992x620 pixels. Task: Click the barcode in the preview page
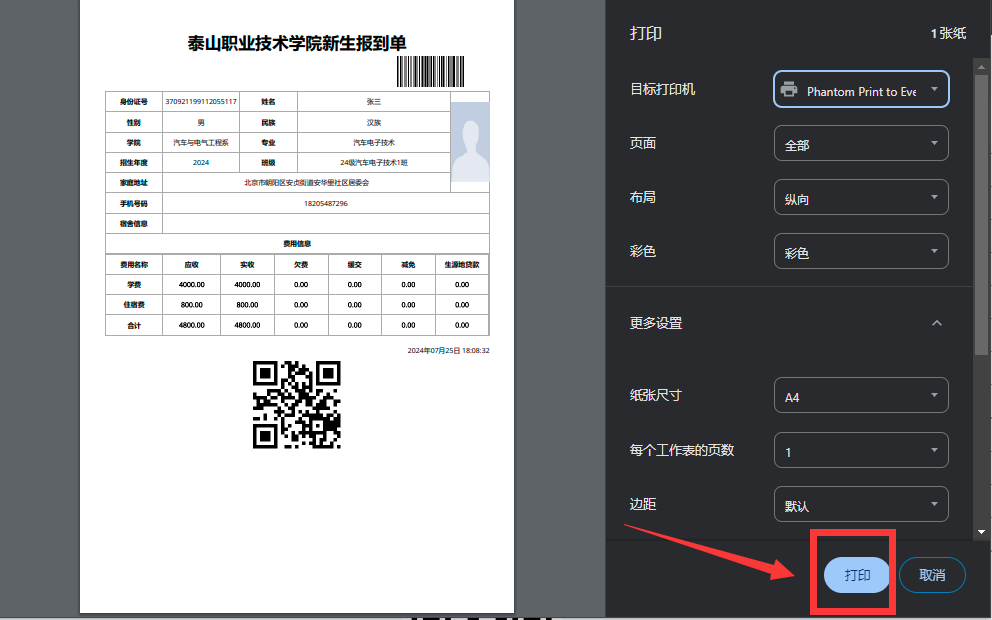(x=430, y=71)
